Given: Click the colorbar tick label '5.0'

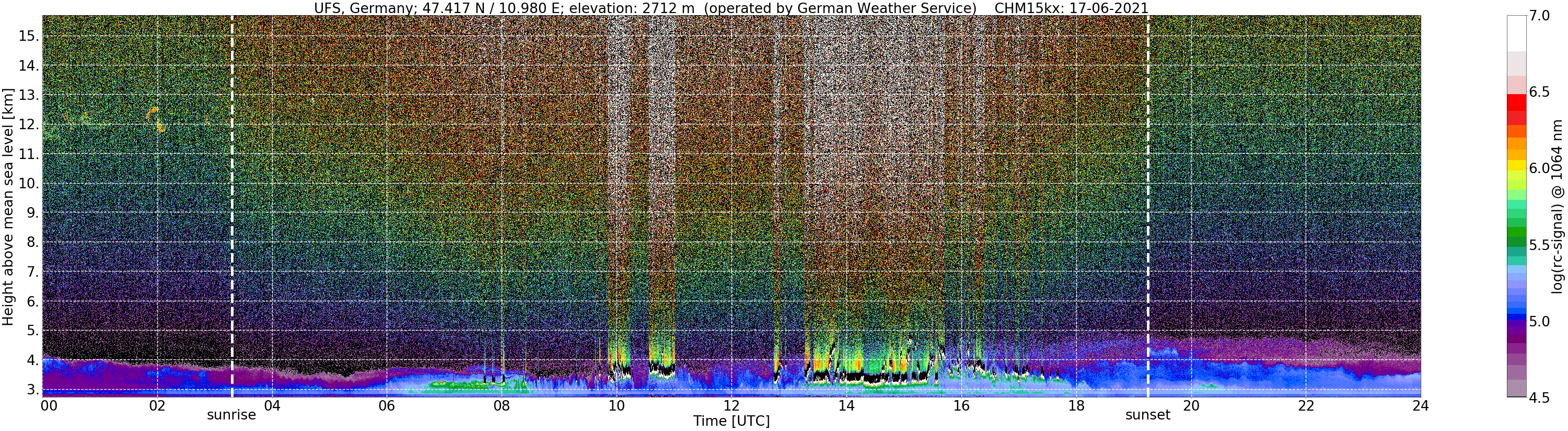Looking at the screenshot, I should [1539, 321].
